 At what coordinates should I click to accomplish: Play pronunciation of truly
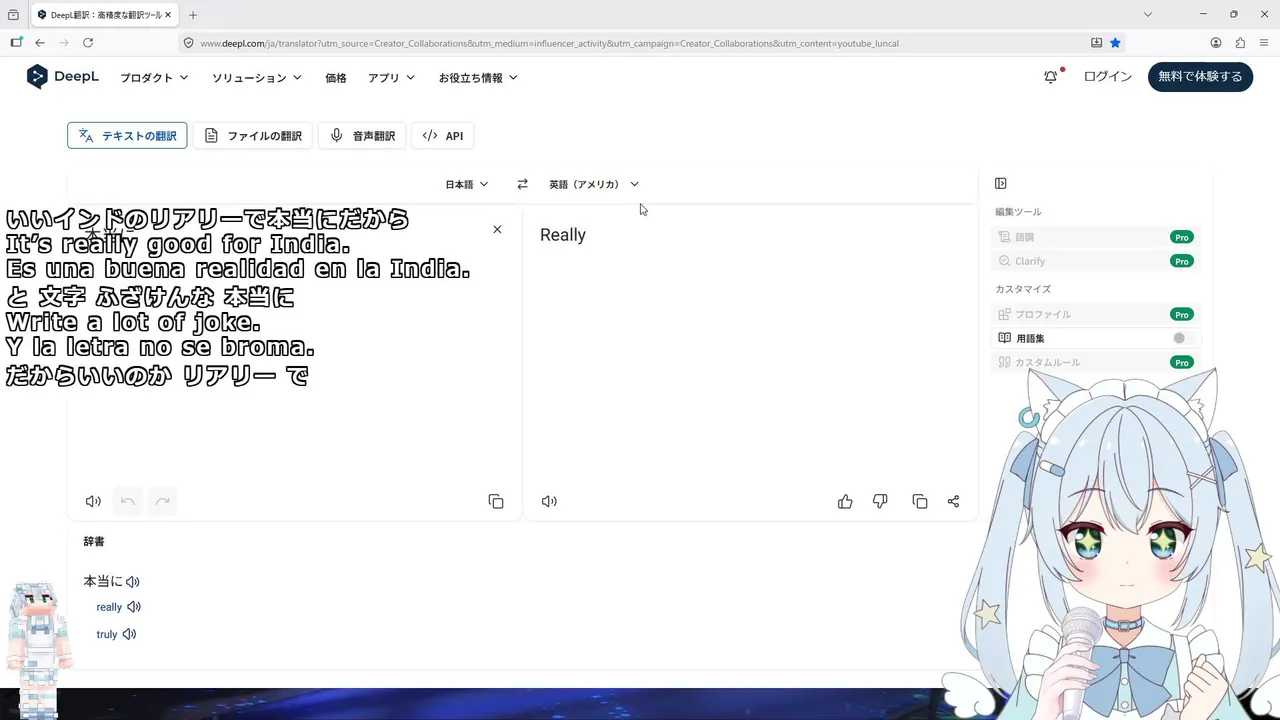[129, 634]
